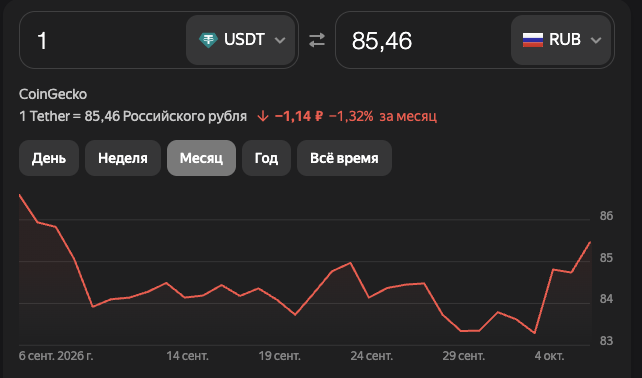Switch chart to День period
This screenshot has width=642, height=378.
49,158
